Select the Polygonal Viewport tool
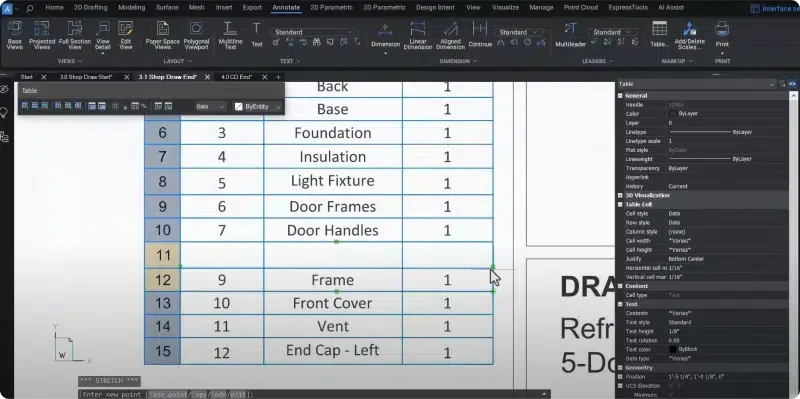The image size is (800, 399). coord(196,35)
